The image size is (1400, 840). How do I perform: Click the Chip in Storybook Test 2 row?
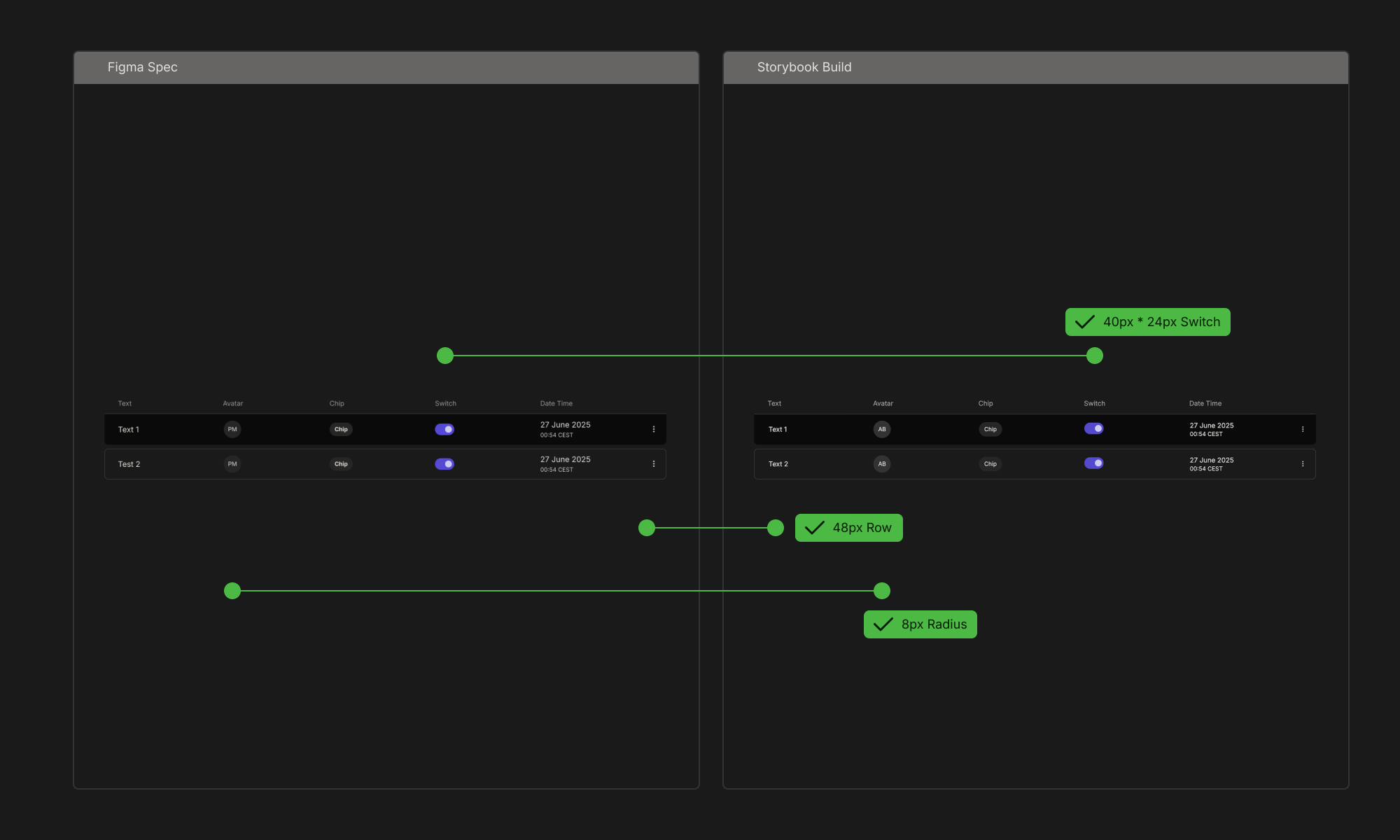pos(990,463)
